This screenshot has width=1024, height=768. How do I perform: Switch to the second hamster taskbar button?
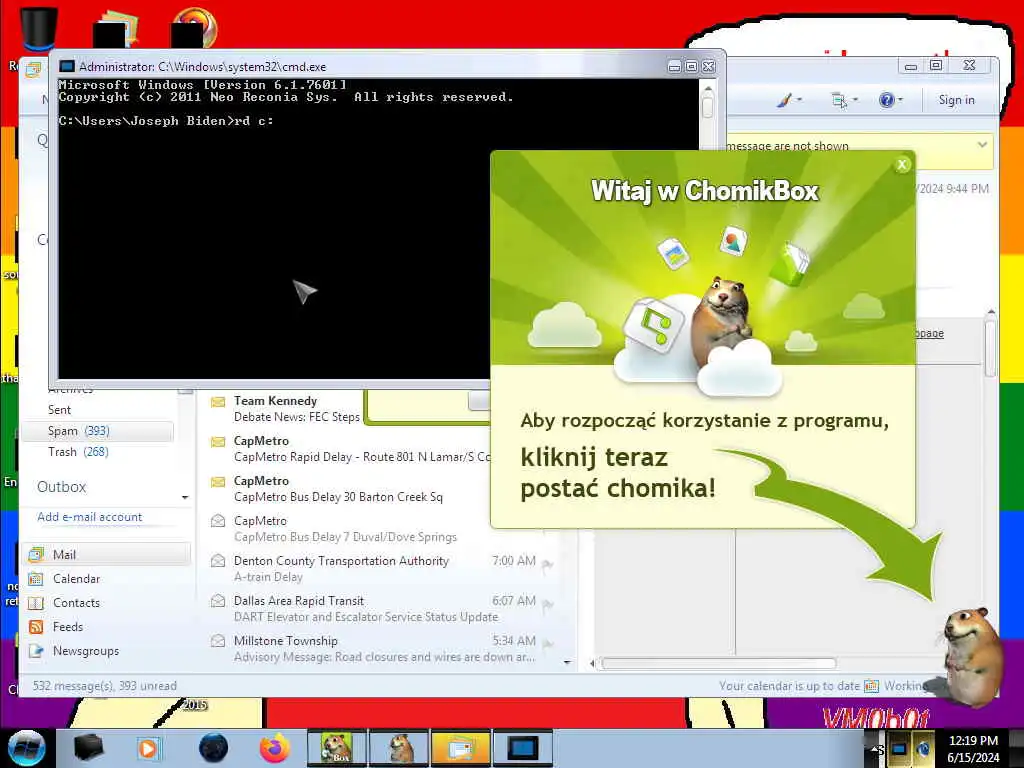click(x=399, y=748)
